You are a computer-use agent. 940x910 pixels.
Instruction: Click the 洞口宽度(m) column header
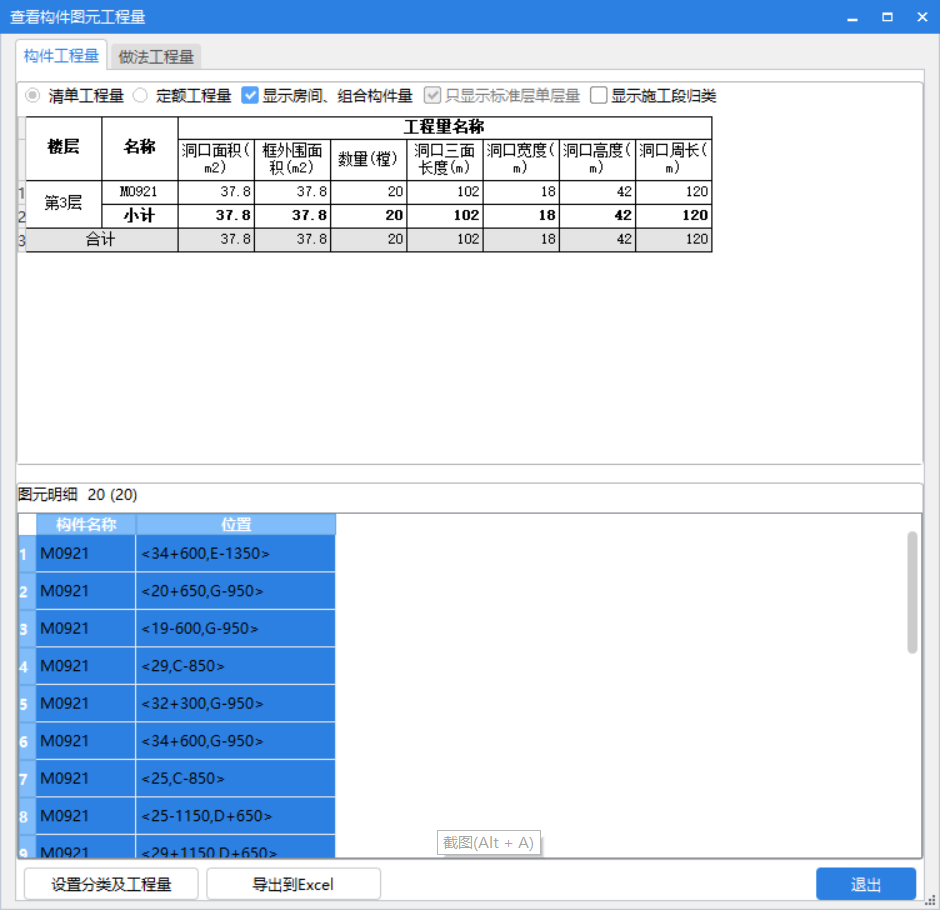click(521, 159)
